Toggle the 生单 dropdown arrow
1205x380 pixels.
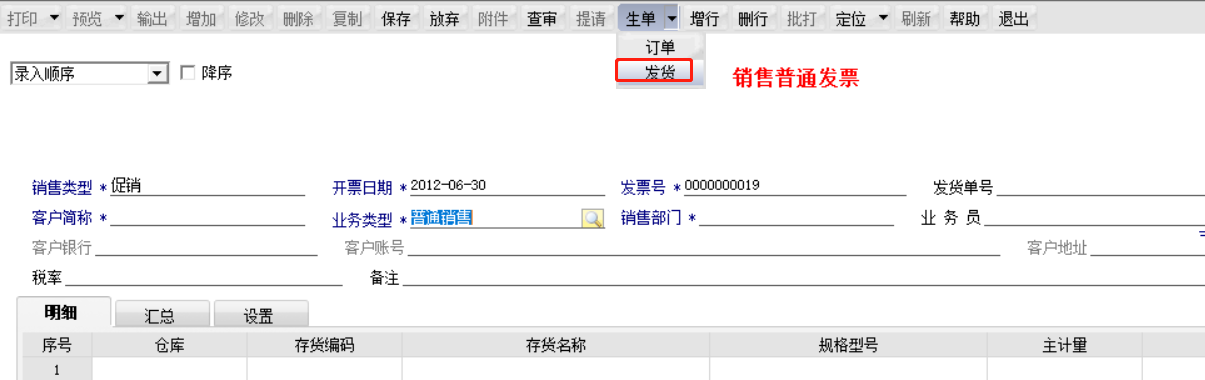672,19
